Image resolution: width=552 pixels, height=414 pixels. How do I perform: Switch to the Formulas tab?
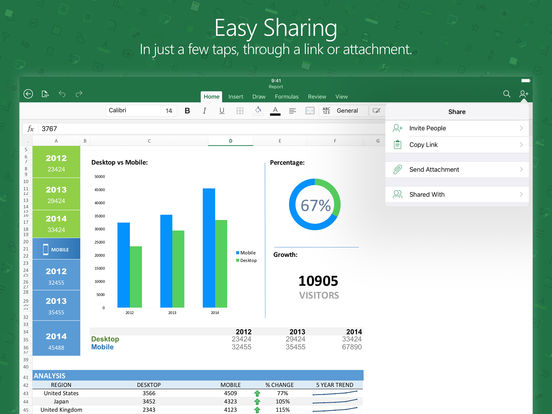[287, 96]
